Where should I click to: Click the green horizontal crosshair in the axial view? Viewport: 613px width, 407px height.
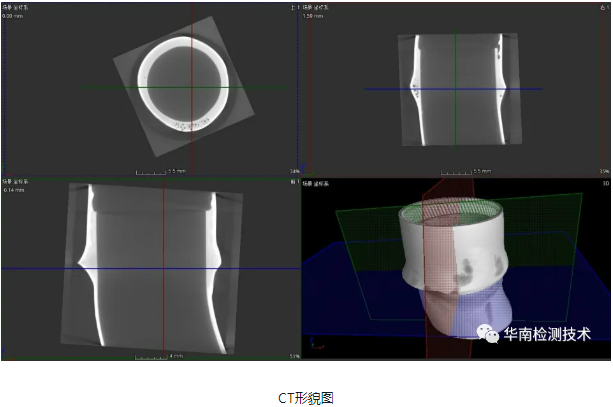click(100, 87)
